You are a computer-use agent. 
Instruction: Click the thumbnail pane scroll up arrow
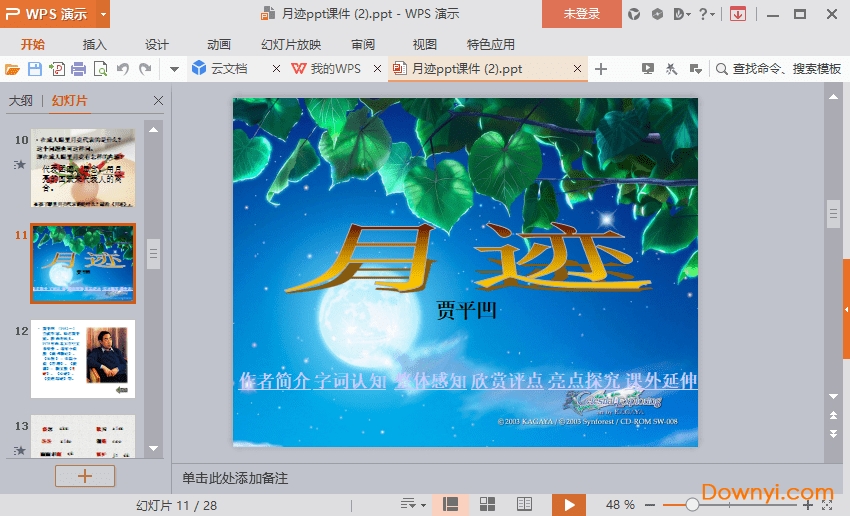coord(153,130)
